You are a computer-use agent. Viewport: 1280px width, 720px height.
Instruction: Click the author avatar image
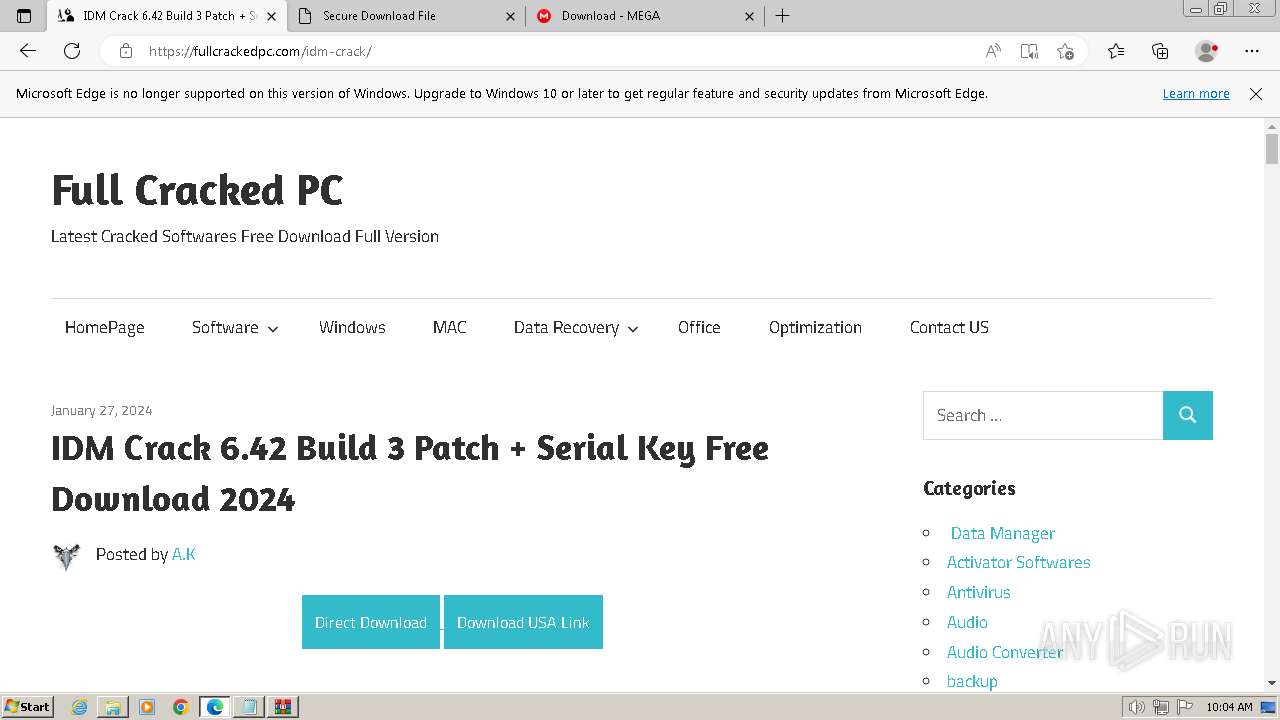click(x=66, y=556)
